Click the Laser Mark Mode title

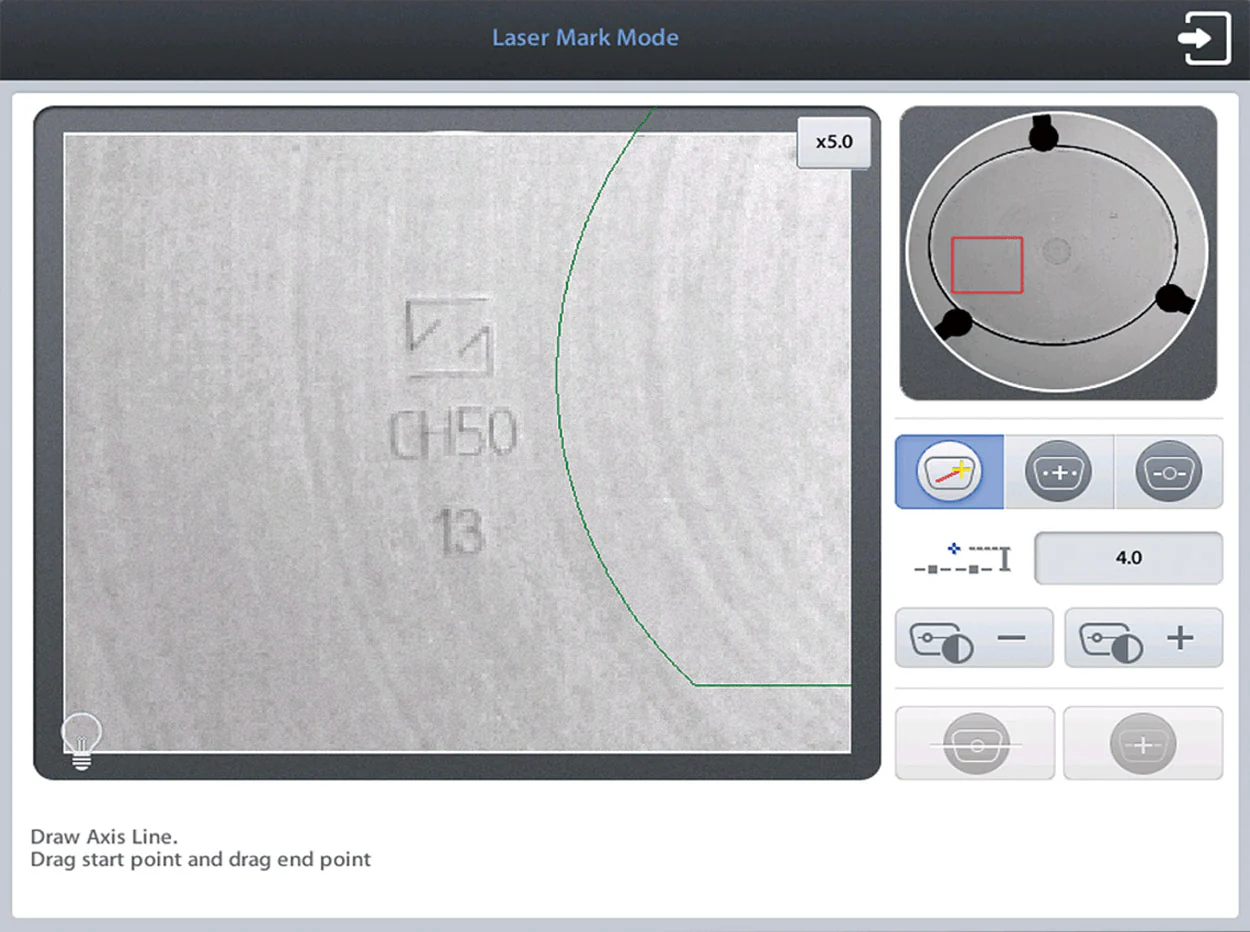point(585,38)
